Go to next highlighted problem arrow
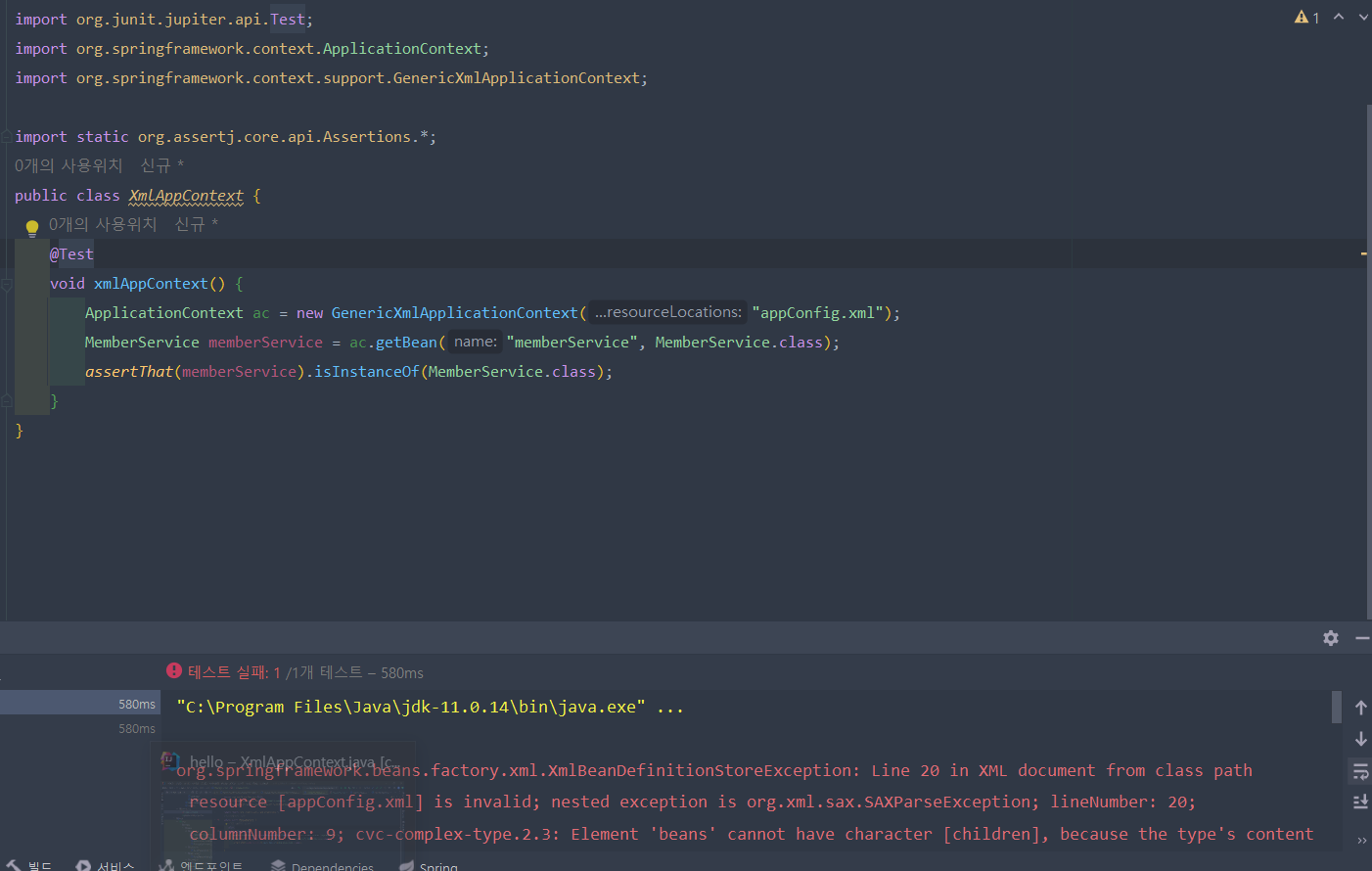Image resolution: width=1372 pixels, height=871 pixels. pyautogui.click(x=1363, y=18)
